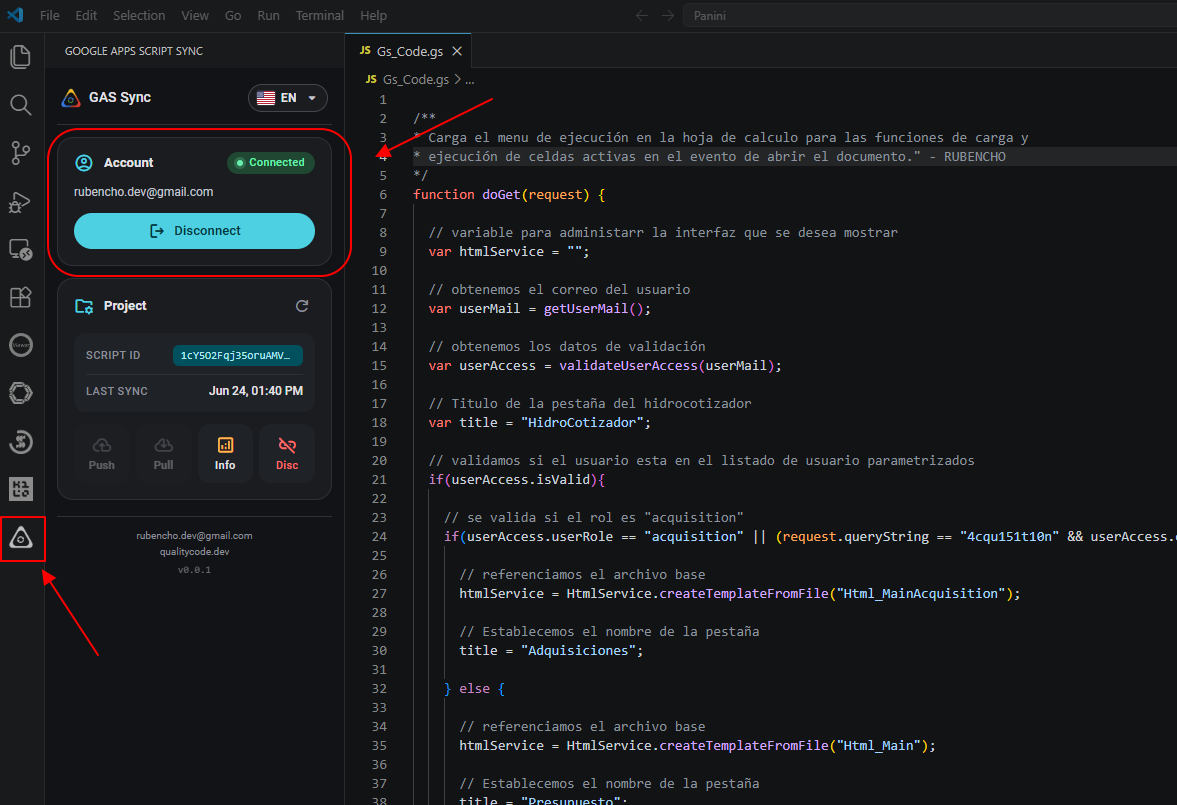Open project Info
Screen dimensions: 1177x805
[225, 454]
